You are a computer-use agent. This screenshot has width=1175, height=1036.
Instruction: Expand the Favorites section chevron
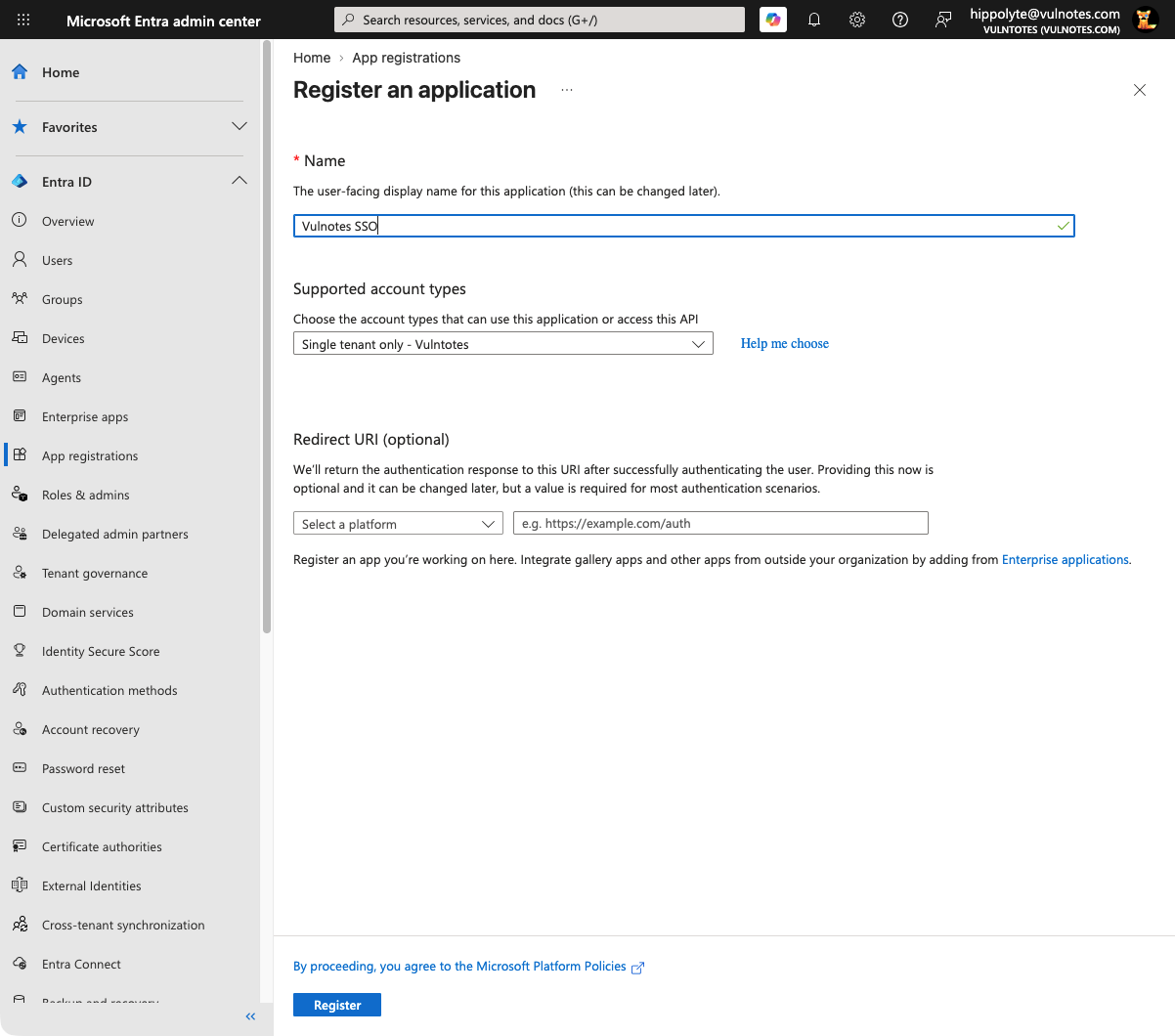[x=239, y=126]
